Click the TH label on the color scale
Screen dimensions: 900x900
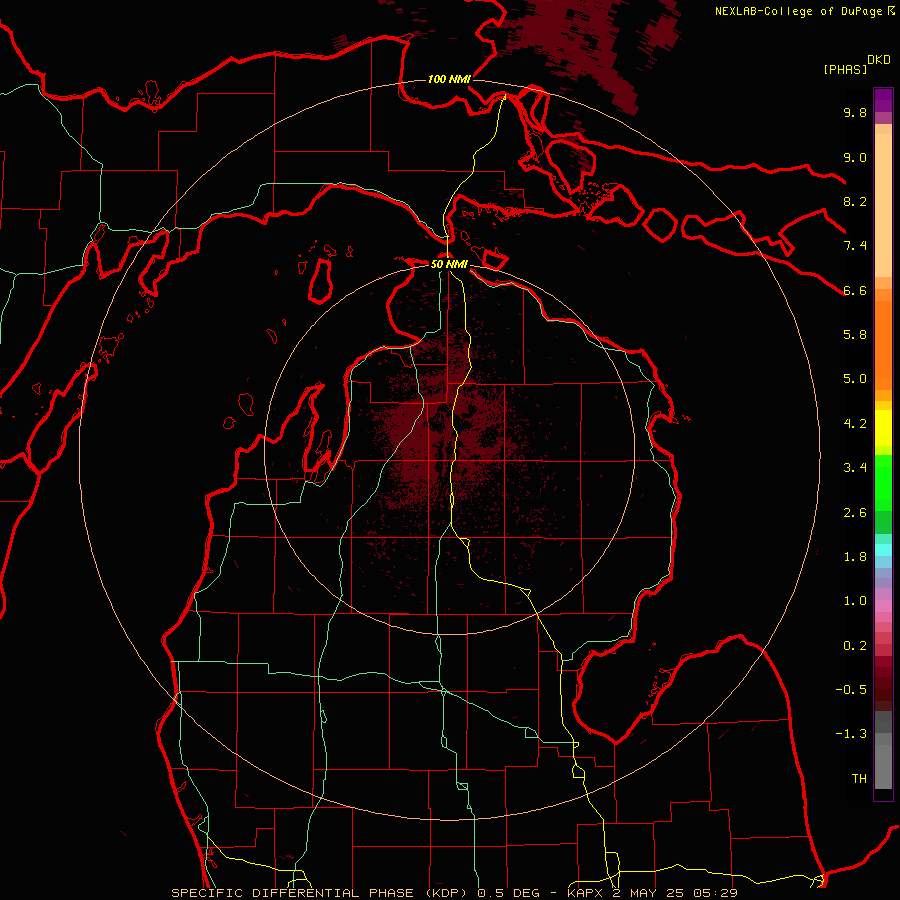coord(859,779)
